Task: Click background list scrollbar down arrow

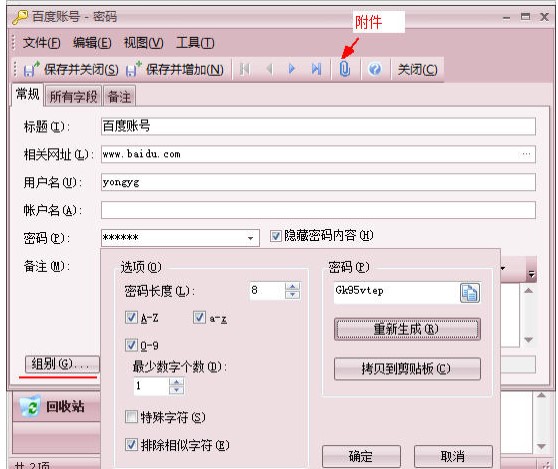Action: 541,446
